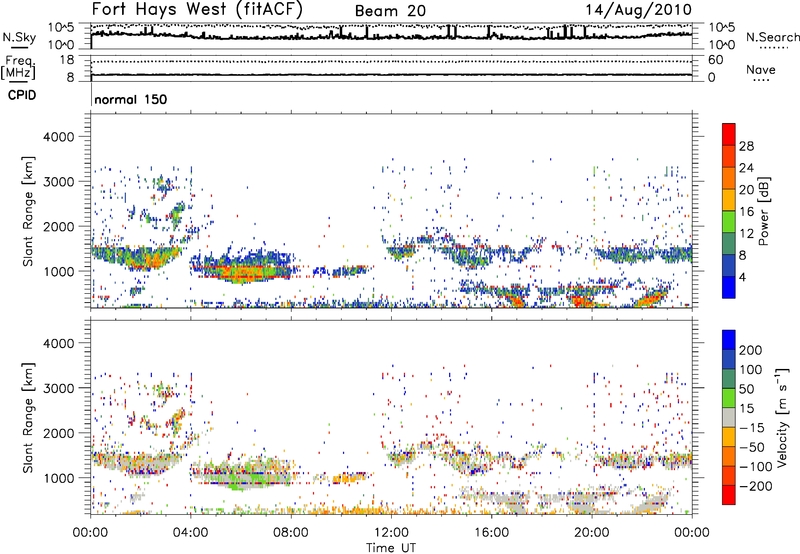This screenshot has width=800, height=554.
Task: Click the '4000' tick on the power panel axis
Action: pos(58,137)
